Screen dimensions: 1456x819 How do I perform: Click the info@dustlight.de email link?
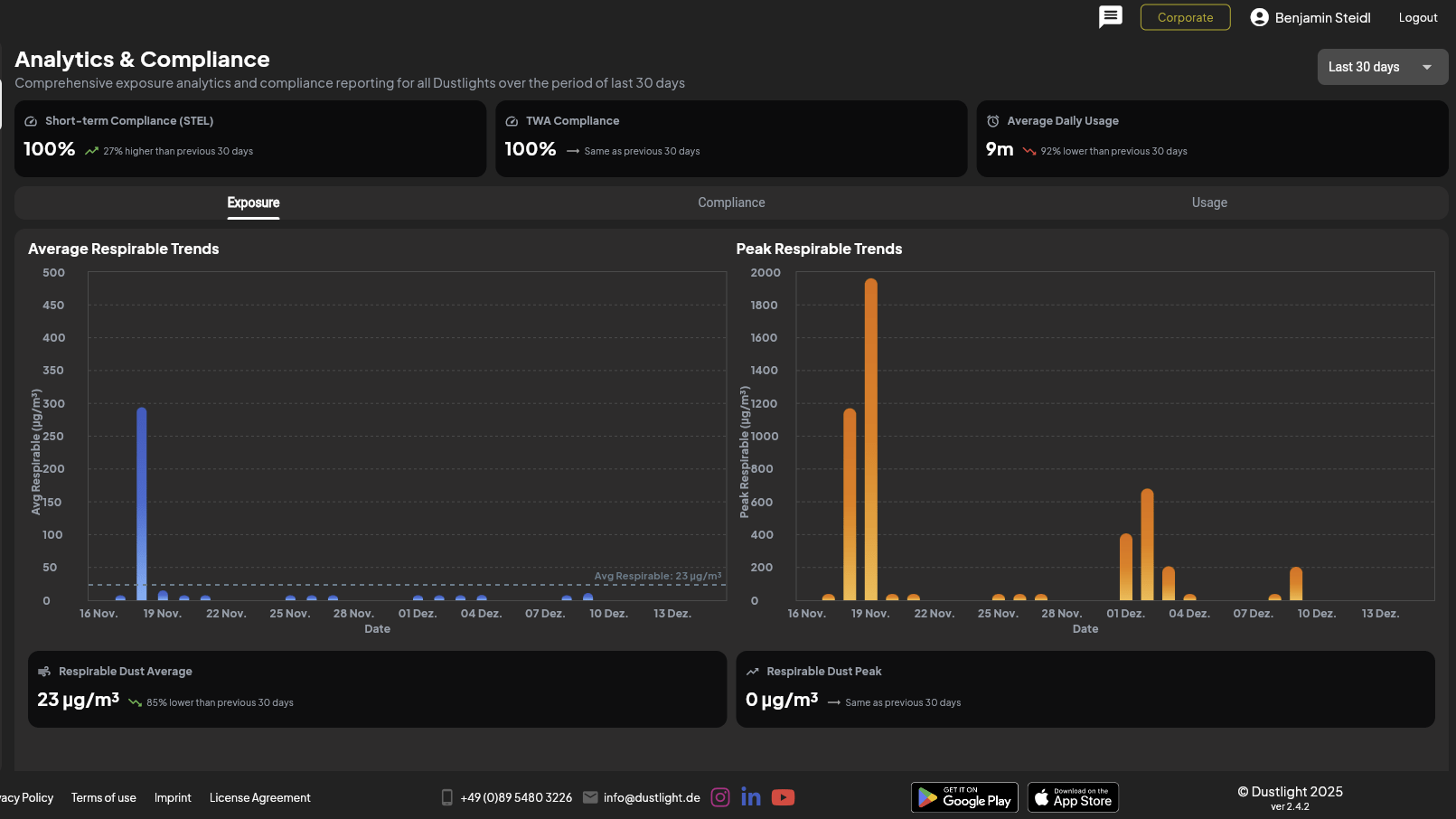click(652, 797)
